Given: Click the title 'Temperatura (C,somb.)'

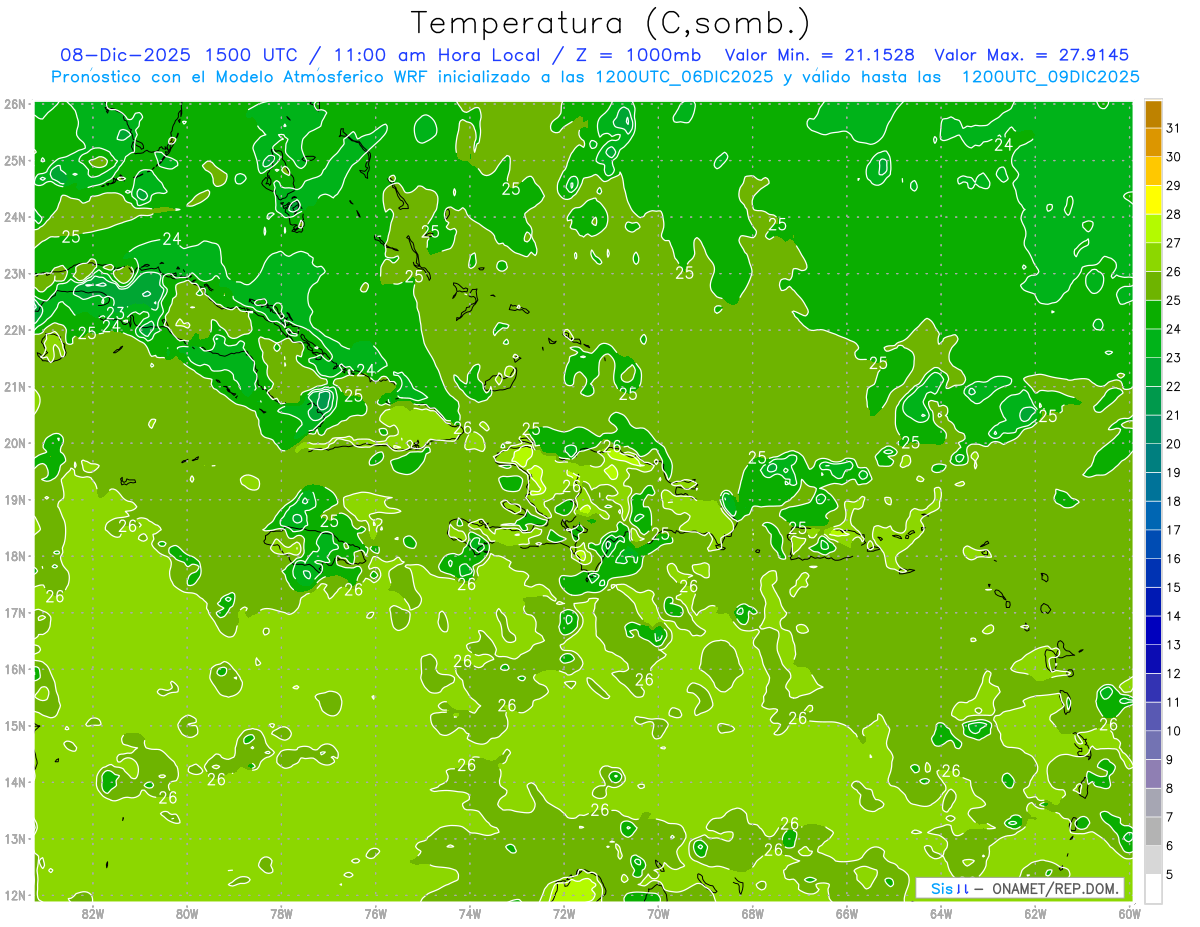Looking at the screenshot, I should pyautogui.click(x=610, y=22).
